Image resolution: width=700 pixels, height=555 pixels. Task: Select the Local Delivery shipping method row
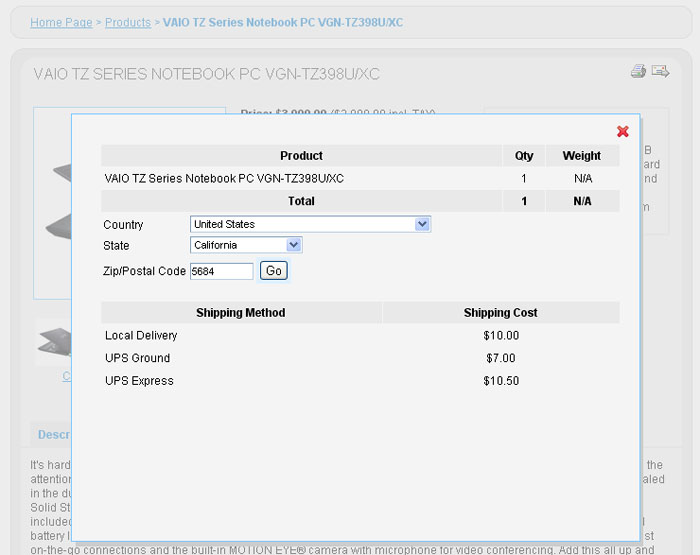[x=360, y=335]
